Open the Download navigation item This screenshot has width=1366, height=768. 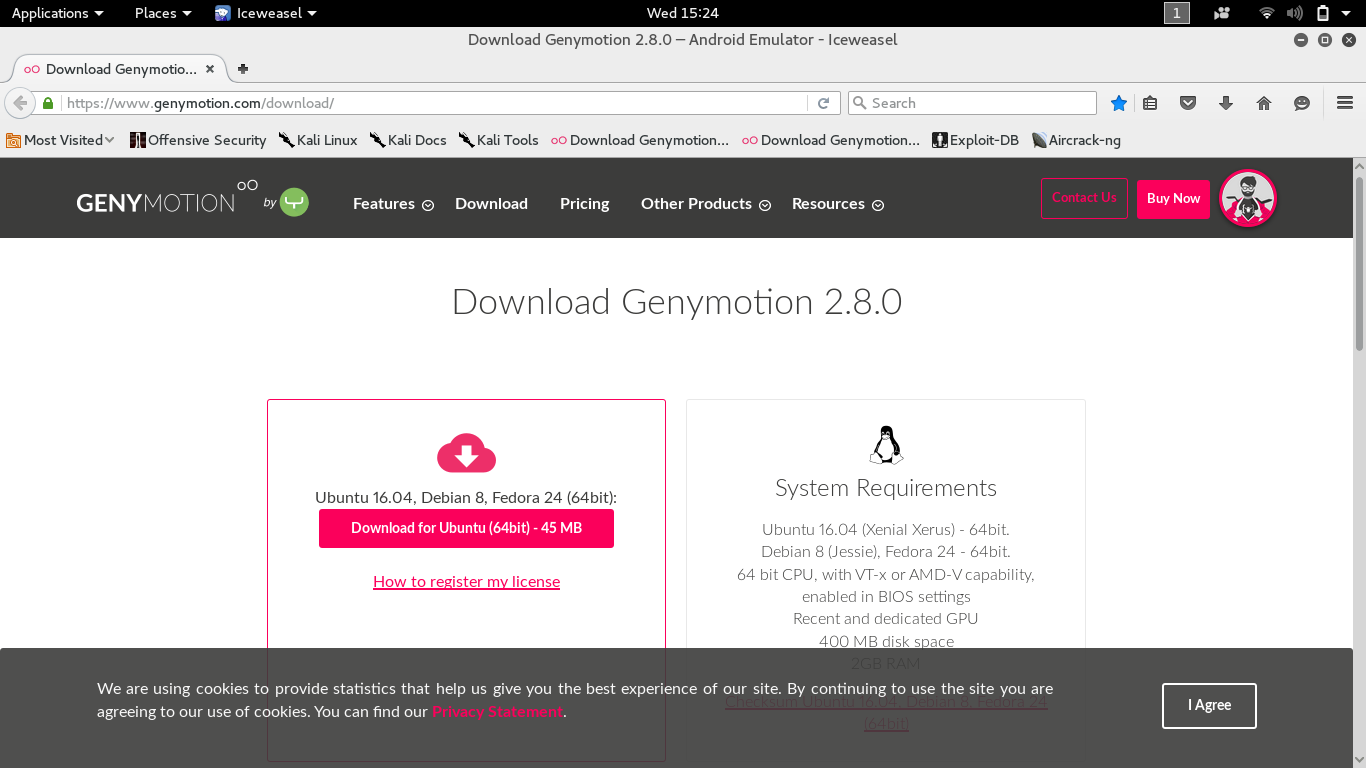[491, 204]
